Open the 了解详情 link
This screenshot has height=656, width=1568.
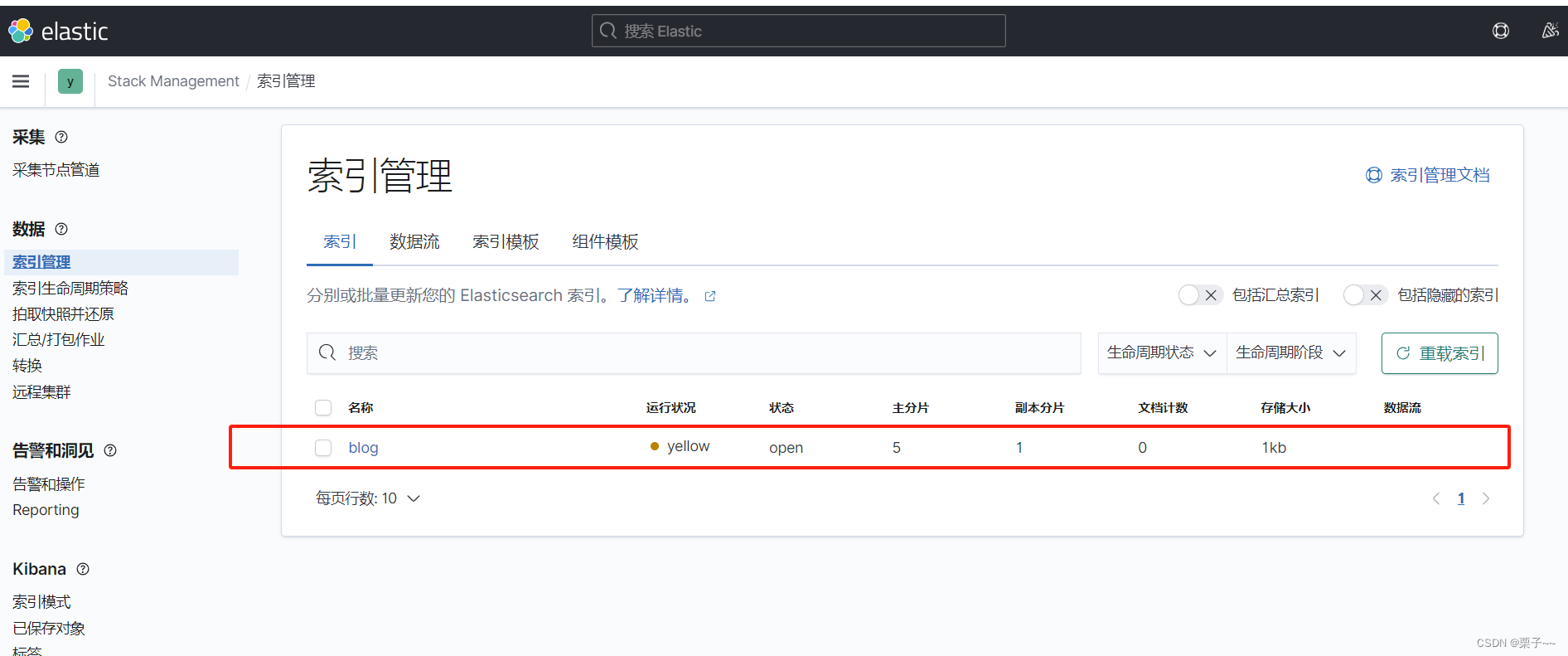coord(654,296)
